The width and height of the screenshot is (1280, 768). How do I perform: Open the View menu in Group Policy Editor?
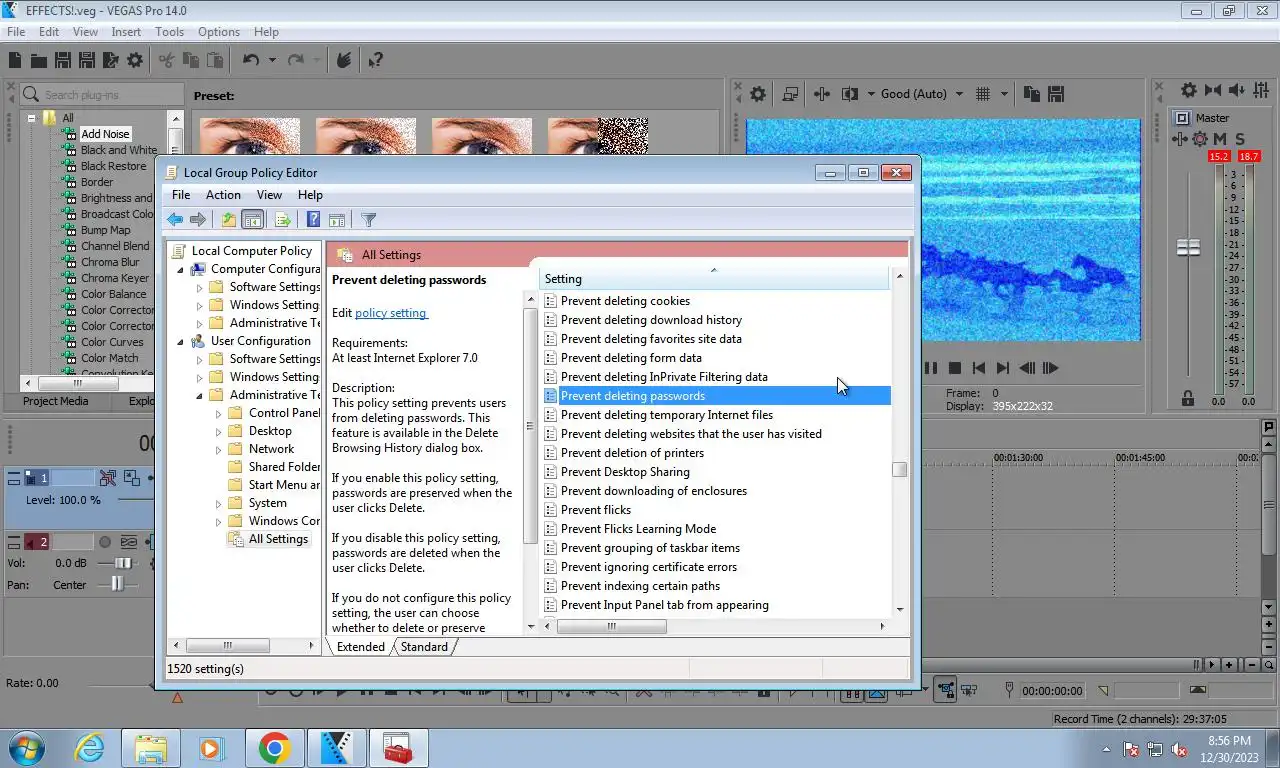coord(269,195)
